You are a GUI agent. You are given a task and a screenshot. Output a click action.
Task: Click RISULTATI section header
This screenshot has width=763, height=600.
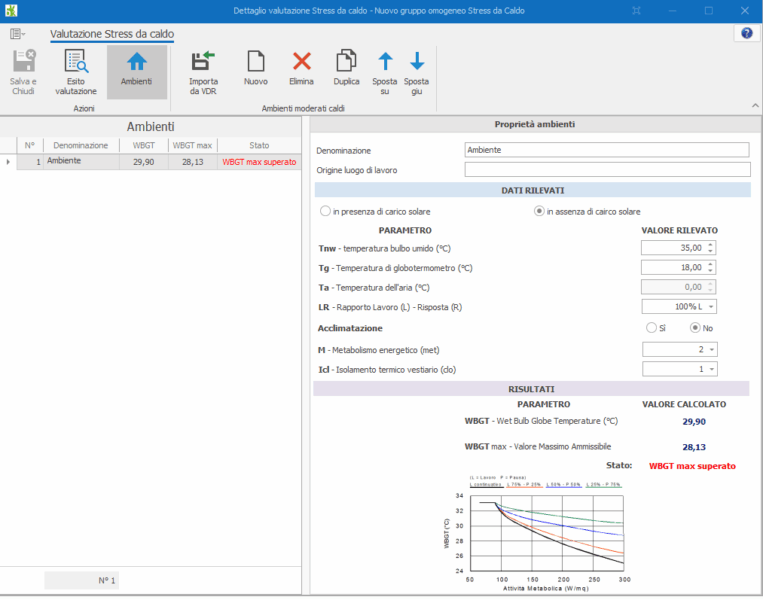[531, 389]
